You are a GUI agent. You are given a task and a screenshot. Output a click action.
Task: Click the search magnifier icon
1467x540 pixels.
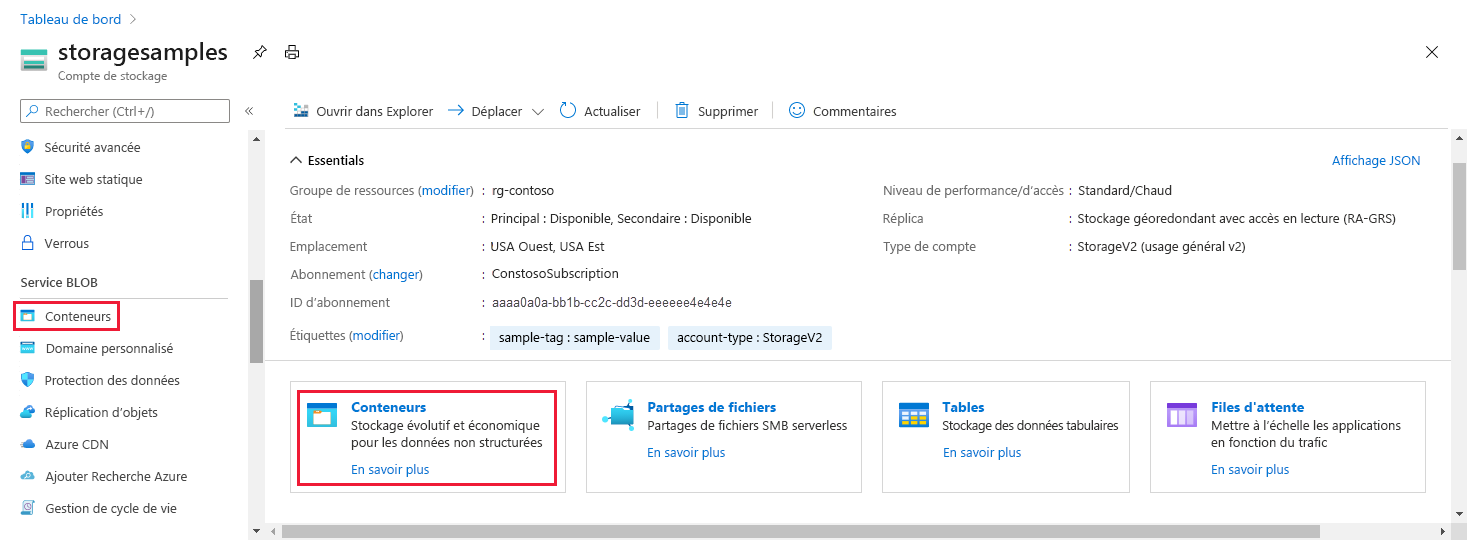click(33, 111)
